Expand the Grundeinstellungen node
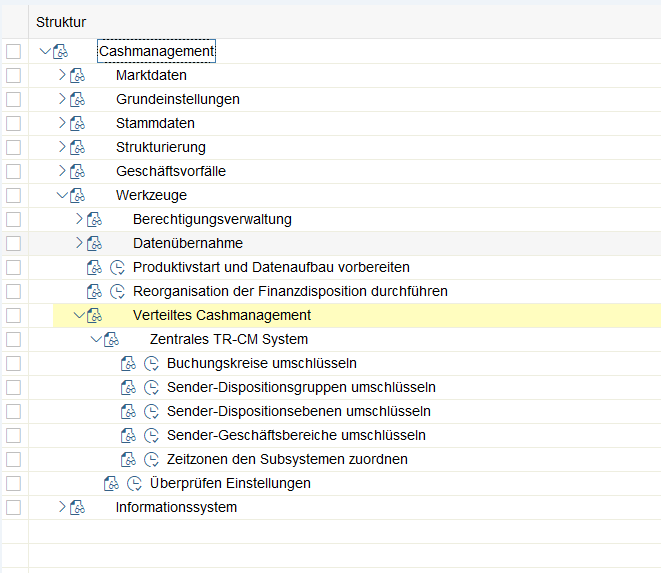This screenshot has width=661, height=573. point(62,99)
